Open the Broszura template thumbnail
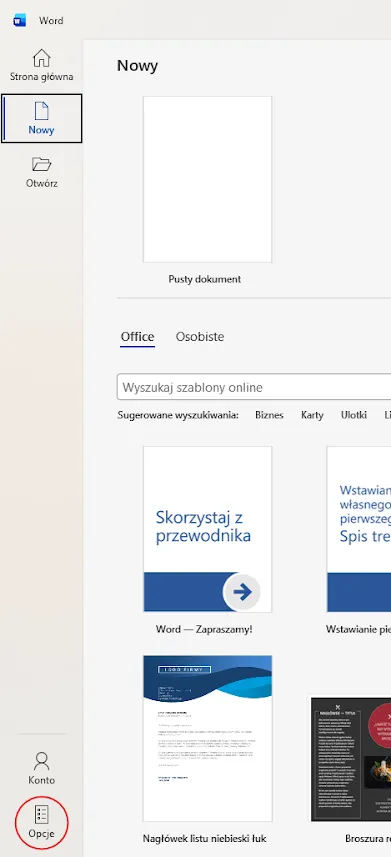391x857 pixels. (351, 758)
